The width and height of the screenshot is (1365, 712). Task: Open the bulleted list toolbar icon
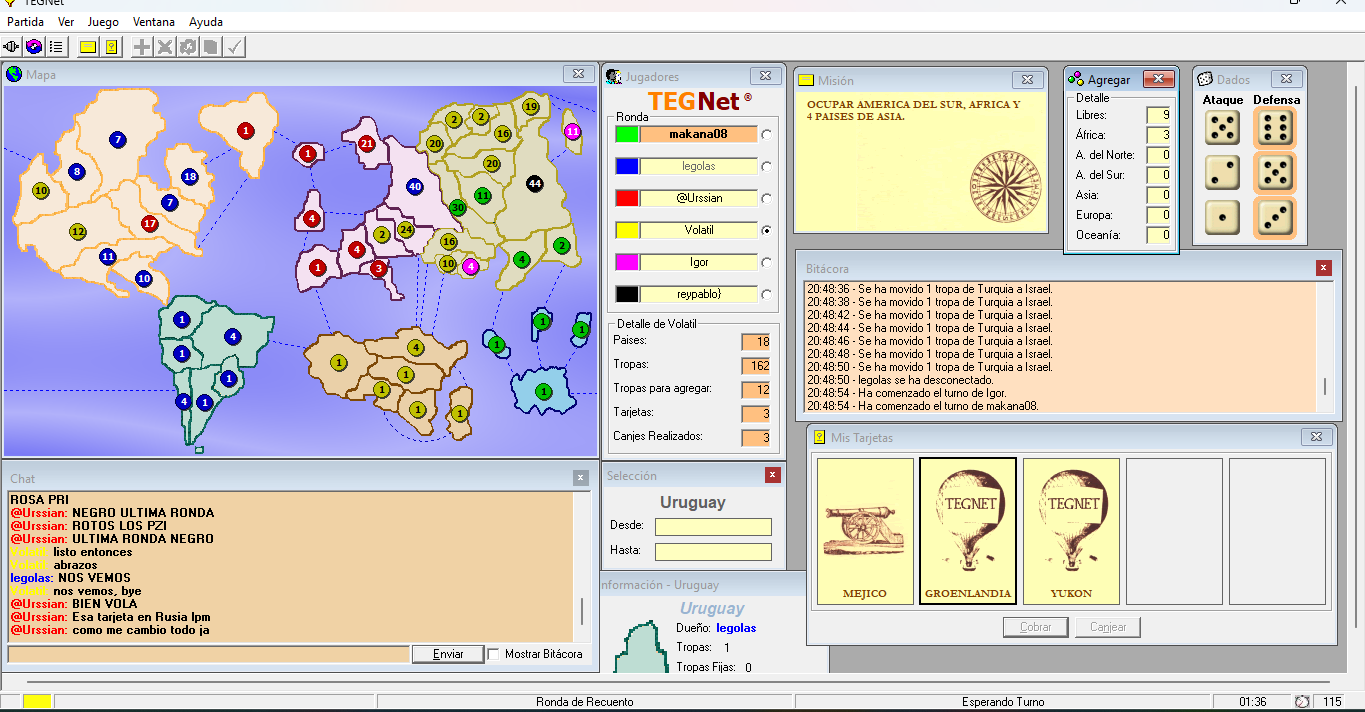point(56,47)
